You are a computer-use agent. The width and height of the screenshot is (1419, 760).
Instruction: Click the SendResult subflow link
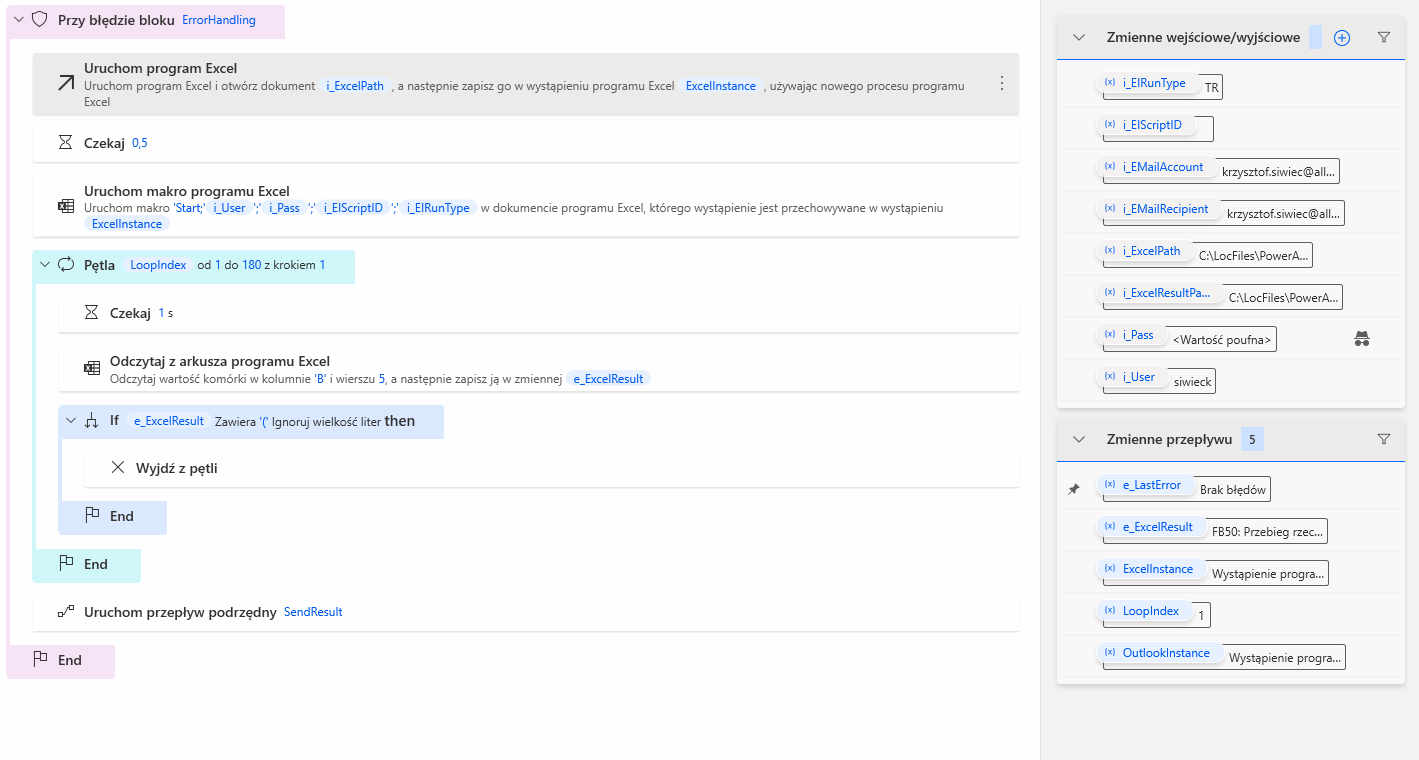click(x=313, y=612)
